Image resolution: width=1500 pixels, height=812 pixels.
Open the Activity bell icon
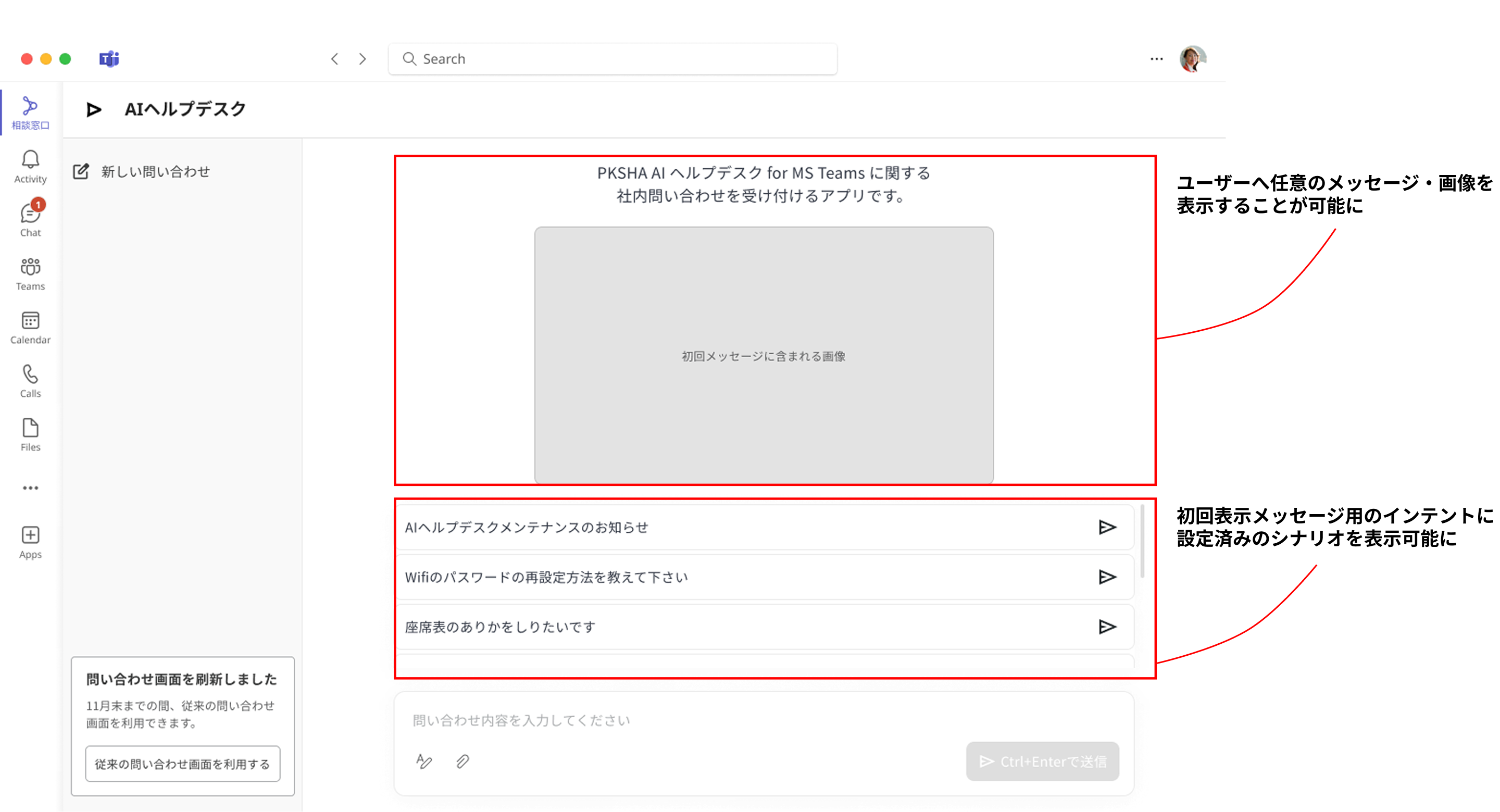30,159
